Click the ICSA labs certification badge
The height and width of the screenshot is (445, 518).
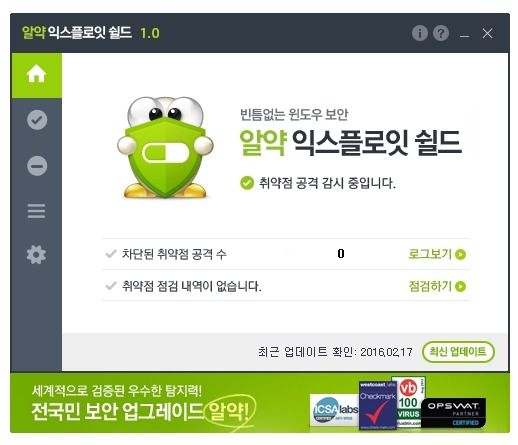coord(334,410)
